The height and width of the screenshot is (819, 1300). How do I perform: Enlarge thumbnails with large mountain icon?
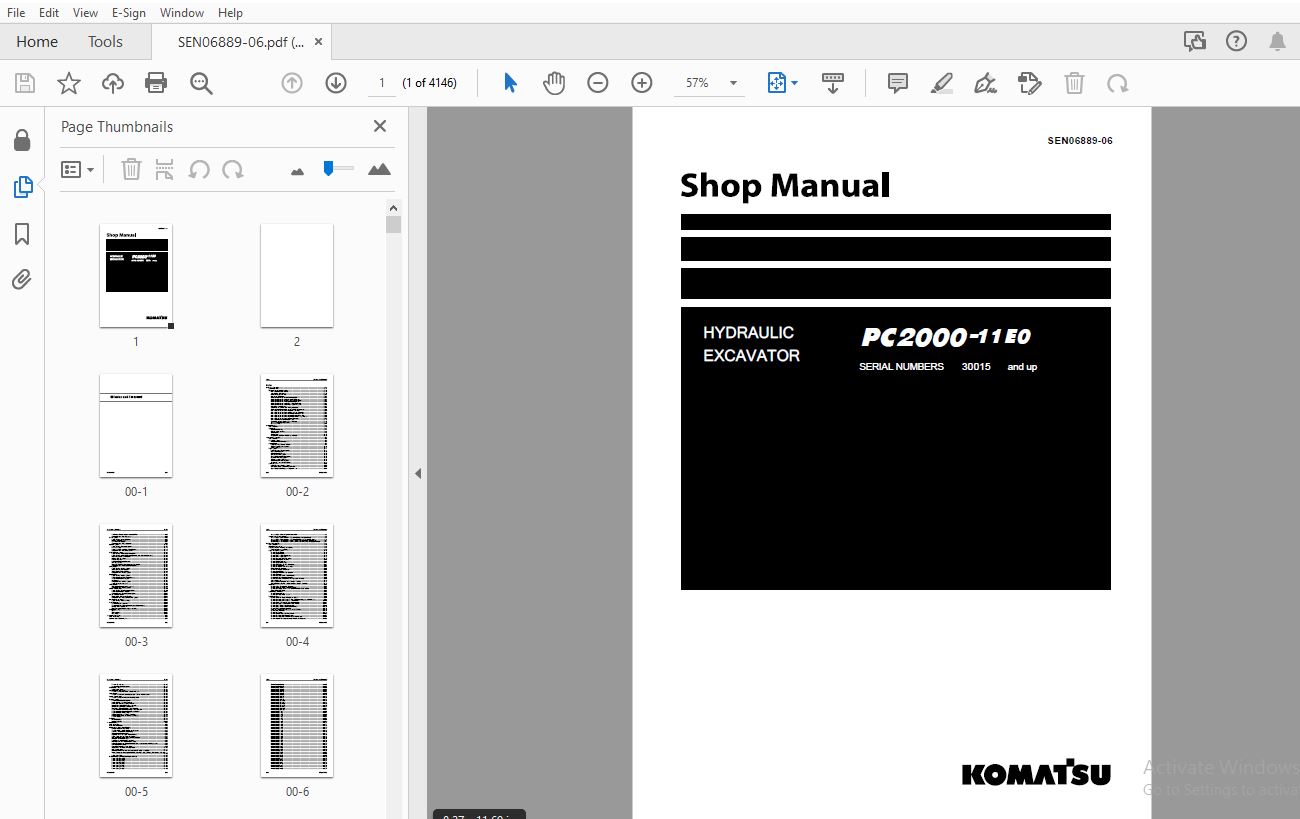tap(379, 169)
